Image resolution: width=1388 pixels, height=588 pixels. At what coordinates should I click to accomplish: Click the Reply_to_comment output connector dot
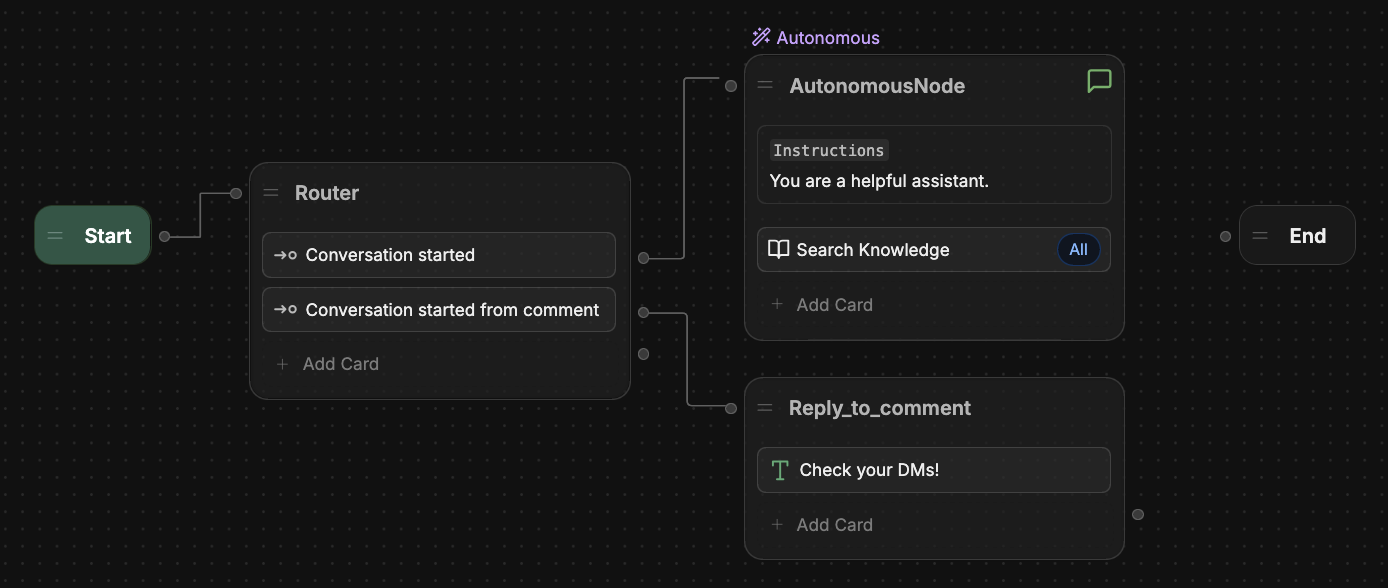1138,515
